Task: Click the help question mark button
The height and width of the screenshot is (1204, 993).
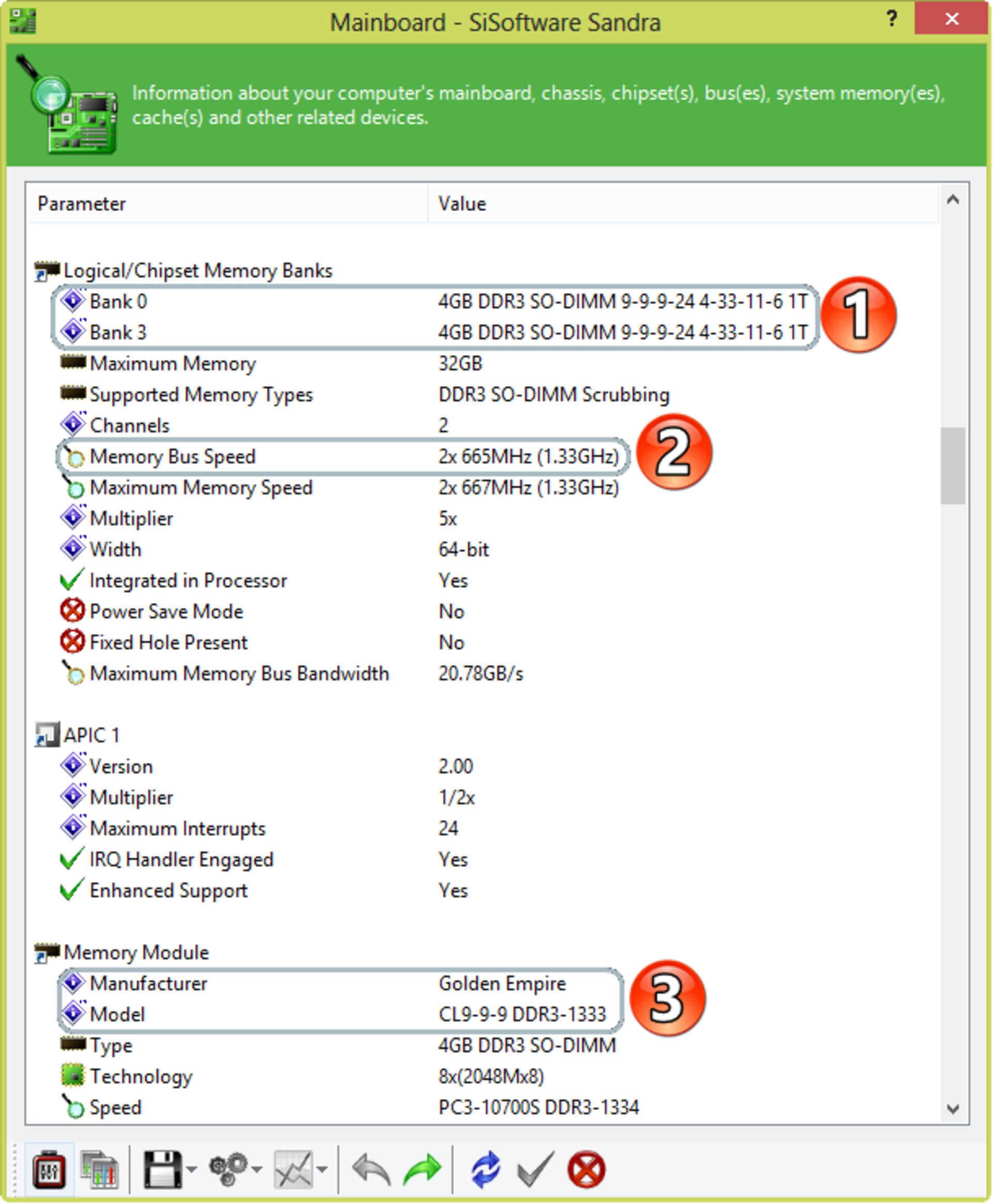Action: point(891,20)
